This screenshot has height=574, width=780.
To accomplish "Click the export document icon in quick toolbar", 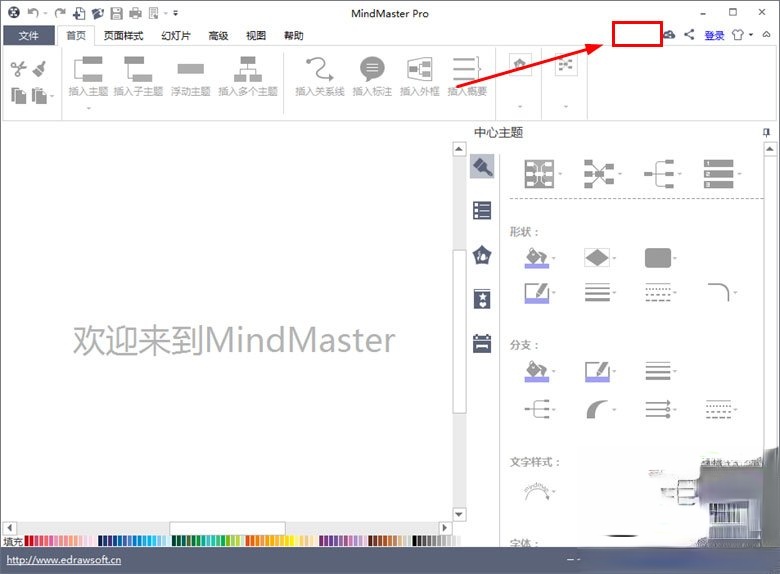I will [154, 13].
